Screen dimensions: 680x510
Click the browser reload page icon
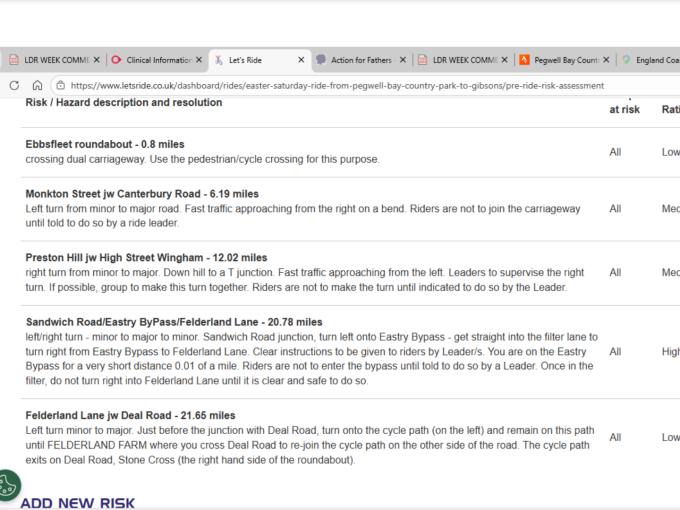coord(14,85)
